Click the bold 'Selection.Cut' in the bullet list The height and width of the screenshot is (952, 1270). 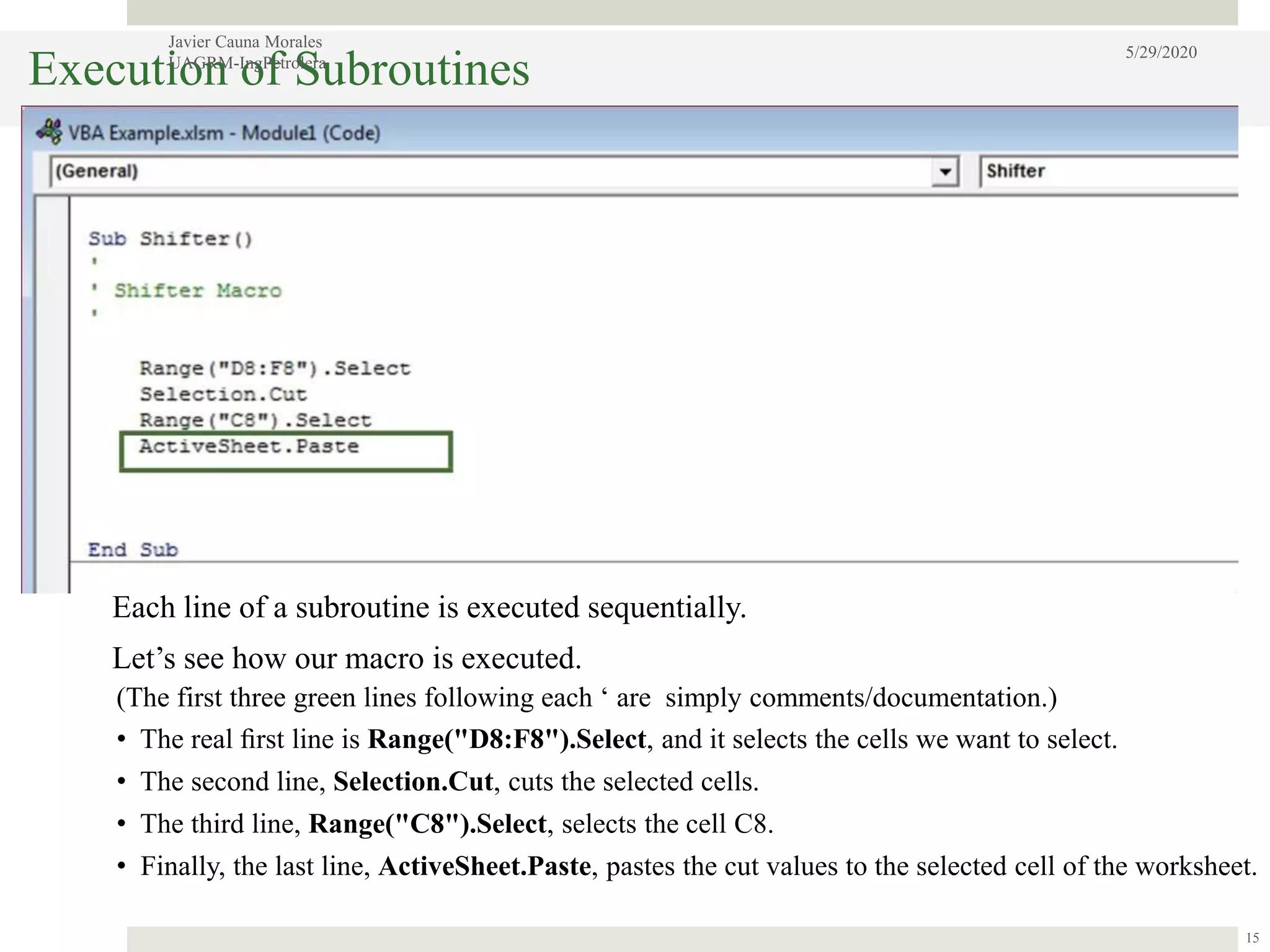coord(413,782)
